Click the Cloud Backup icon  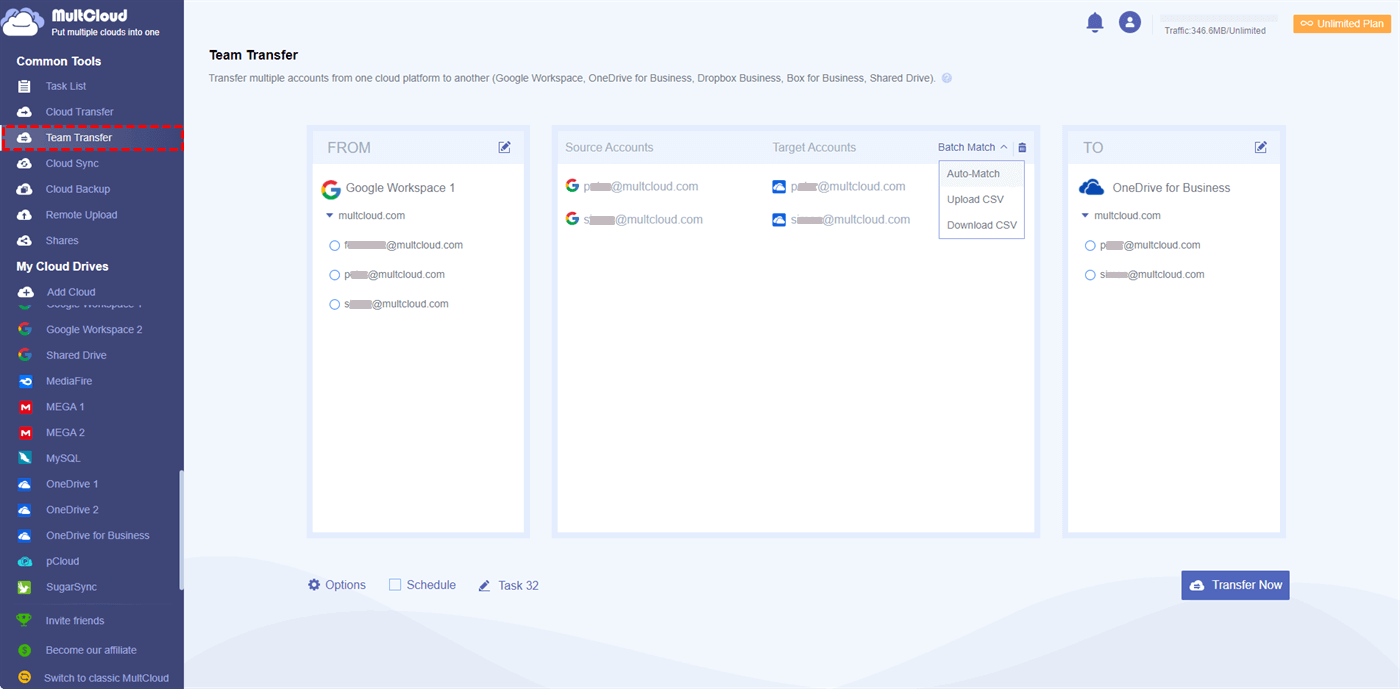tap(25, 189)
